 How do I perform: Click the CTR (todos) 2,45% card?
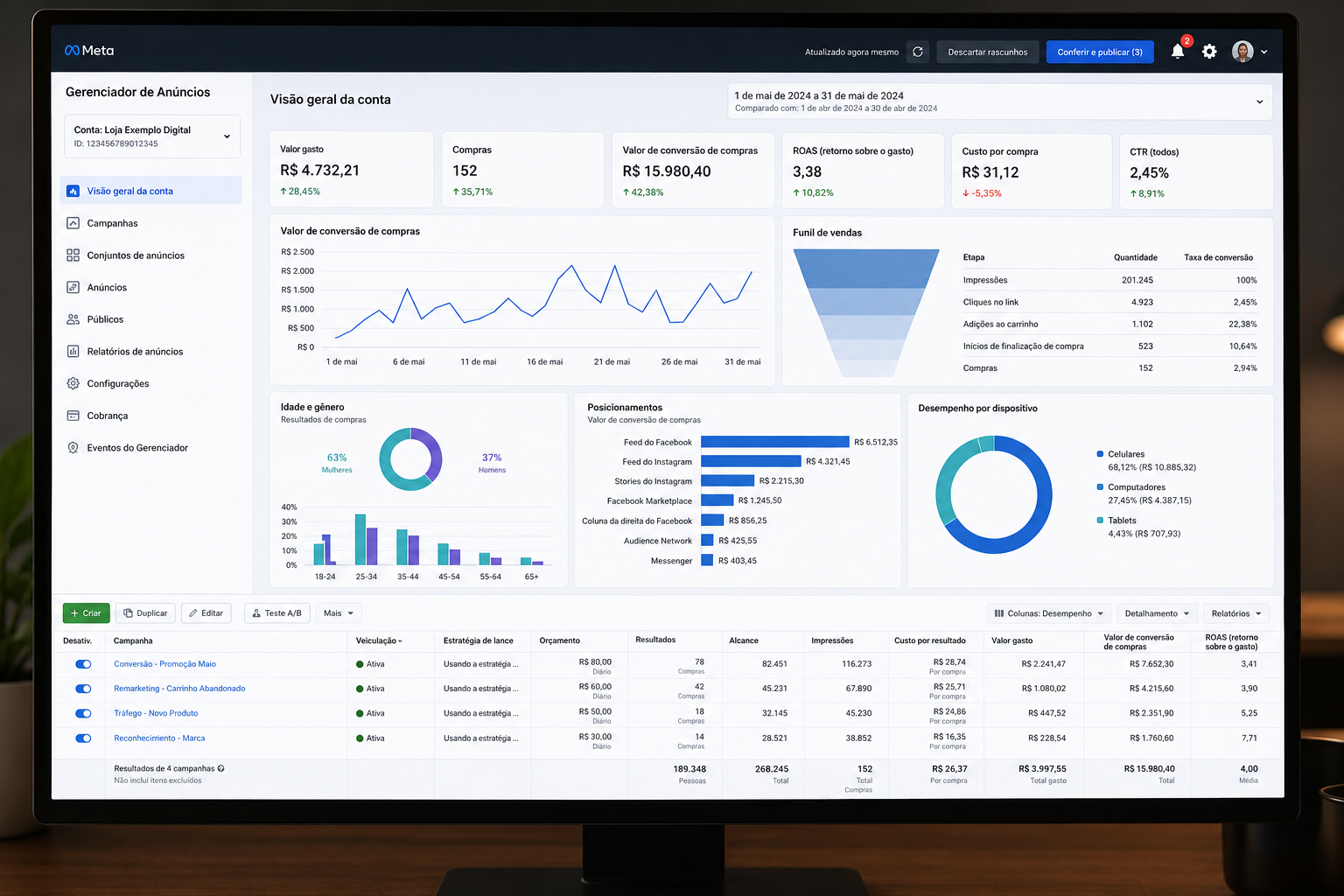(1195, 171)
